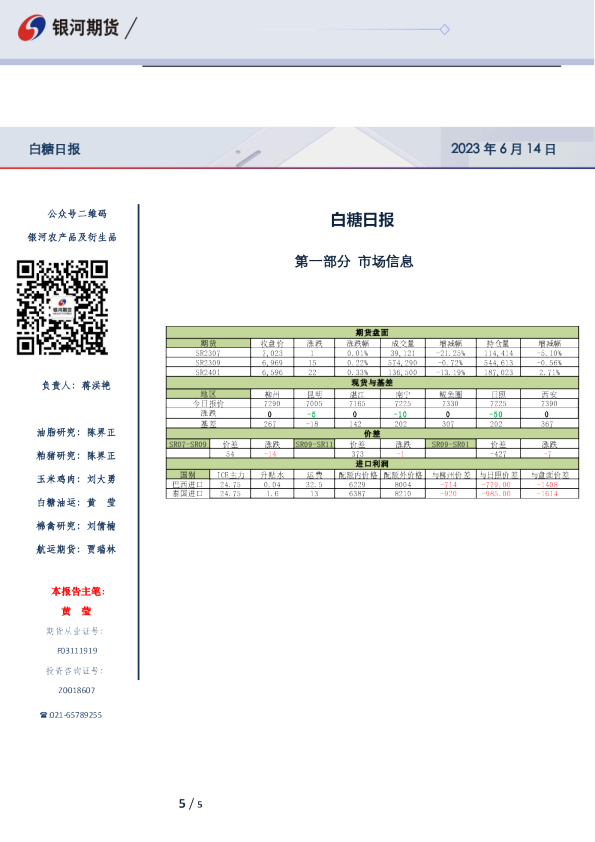Select the date 2023年6月14日
The image size is (595, 842).
[503, 149]
